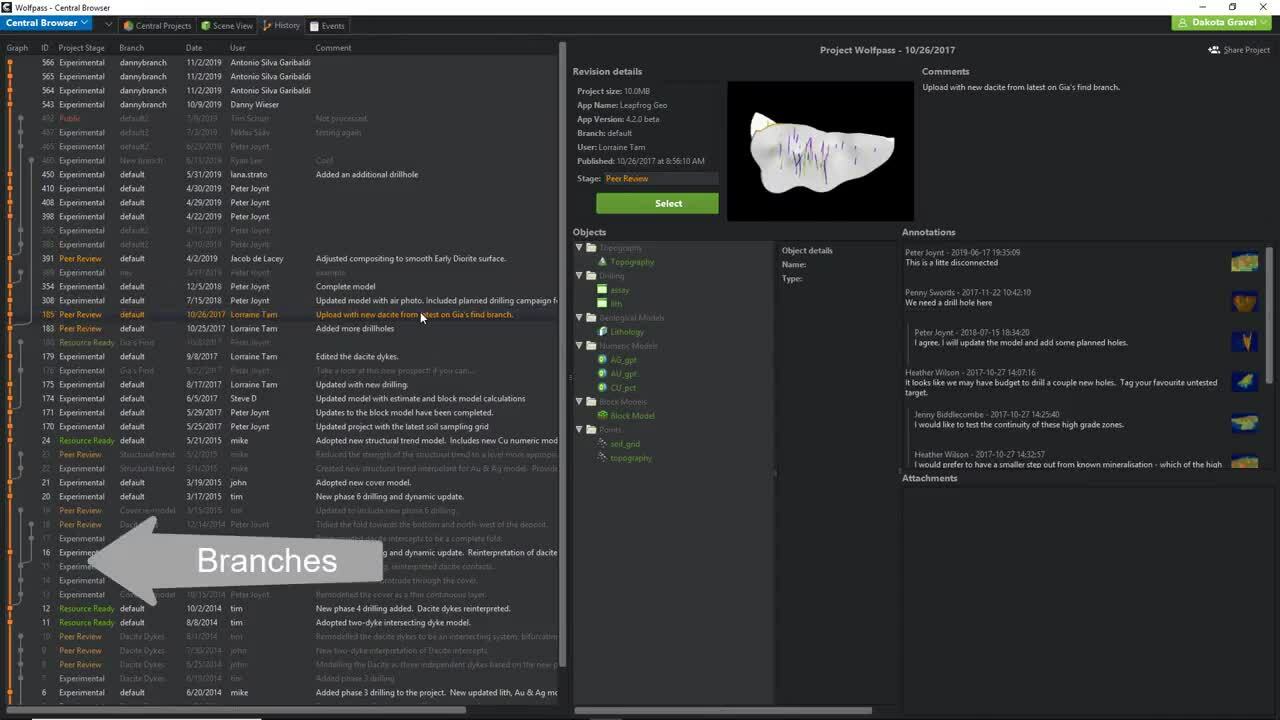The image size is (1280, 720).
Task: Select revision 354 'Complete model' row
Action: [x=280, y=286]
